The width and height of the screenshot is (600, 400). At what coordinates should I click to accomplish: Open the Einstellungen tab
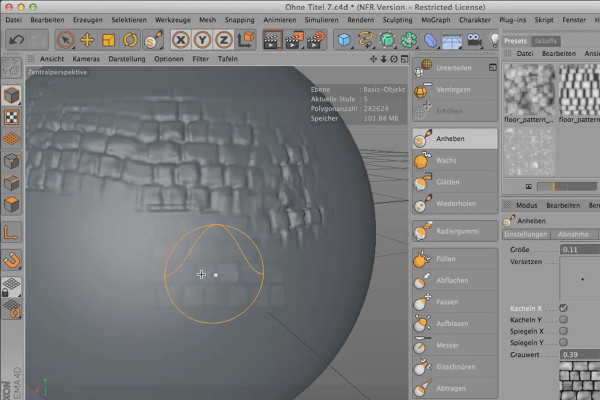pyautogui.click(x=526, y=234)
